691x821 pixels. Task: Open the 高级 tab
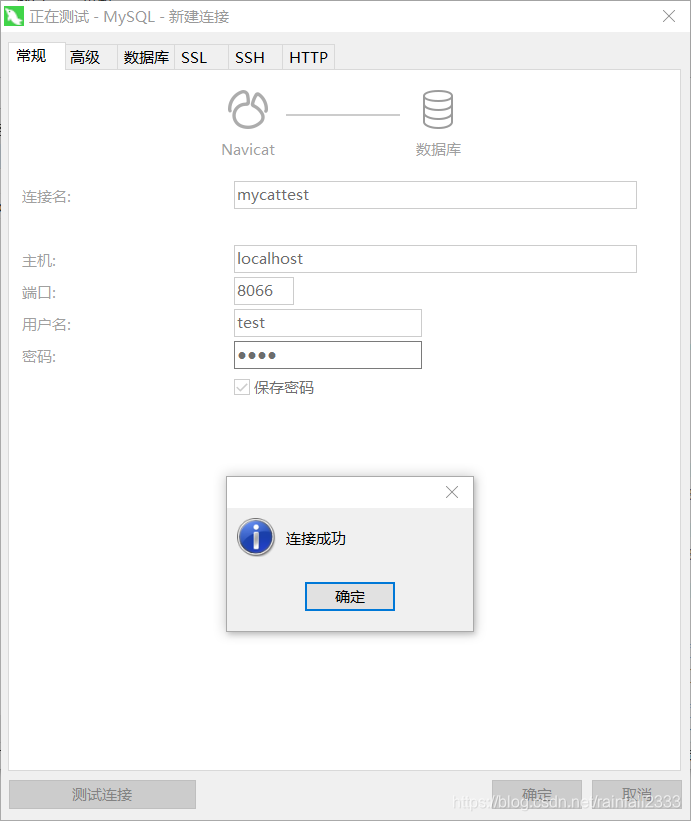(x=91, y=57)
